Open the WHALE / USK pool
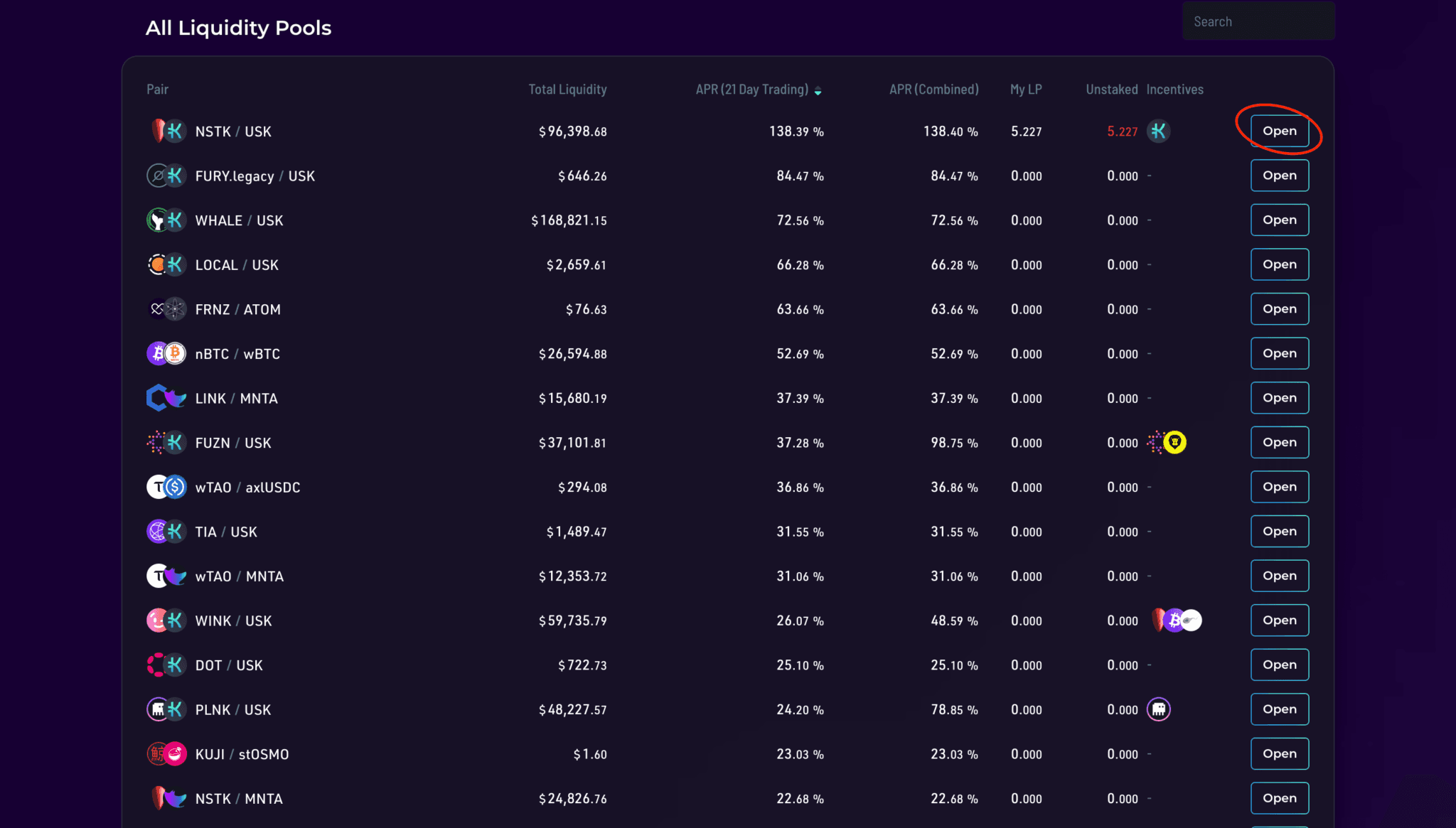Screen dimensions: 1456x828 [1280, 220]
